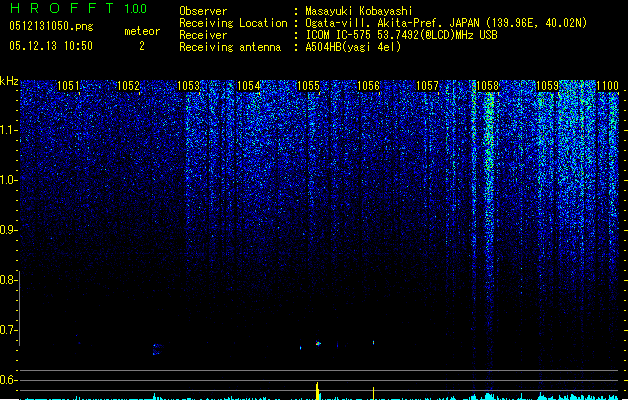629x400 pixels.
Task: Click the tall yellow intensity spike under 1055
Action: point(317,391)
